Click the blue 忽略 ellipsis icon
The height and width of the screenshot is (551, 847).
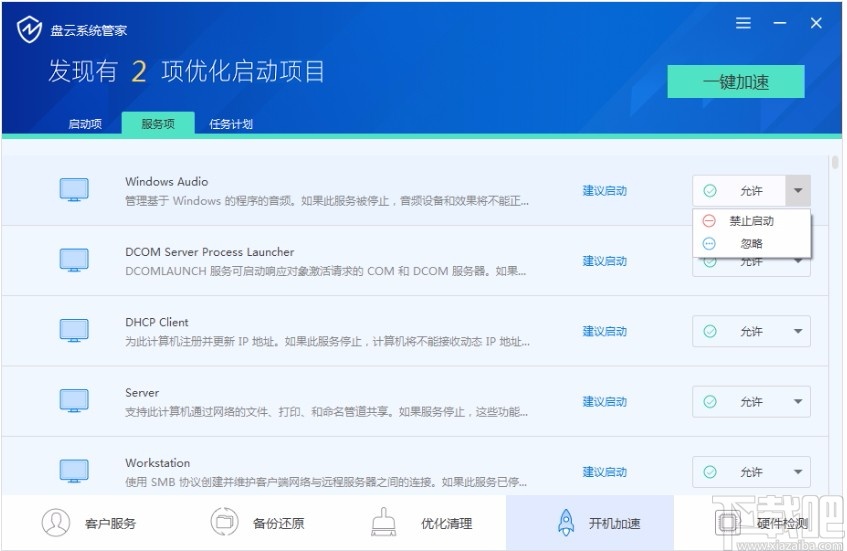tap(709, 244)
